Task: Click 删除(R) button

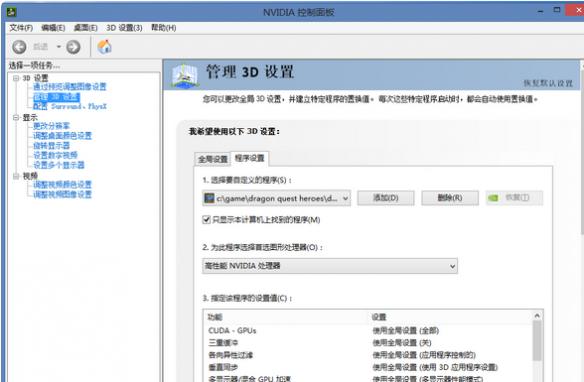Action: point(450,198)
